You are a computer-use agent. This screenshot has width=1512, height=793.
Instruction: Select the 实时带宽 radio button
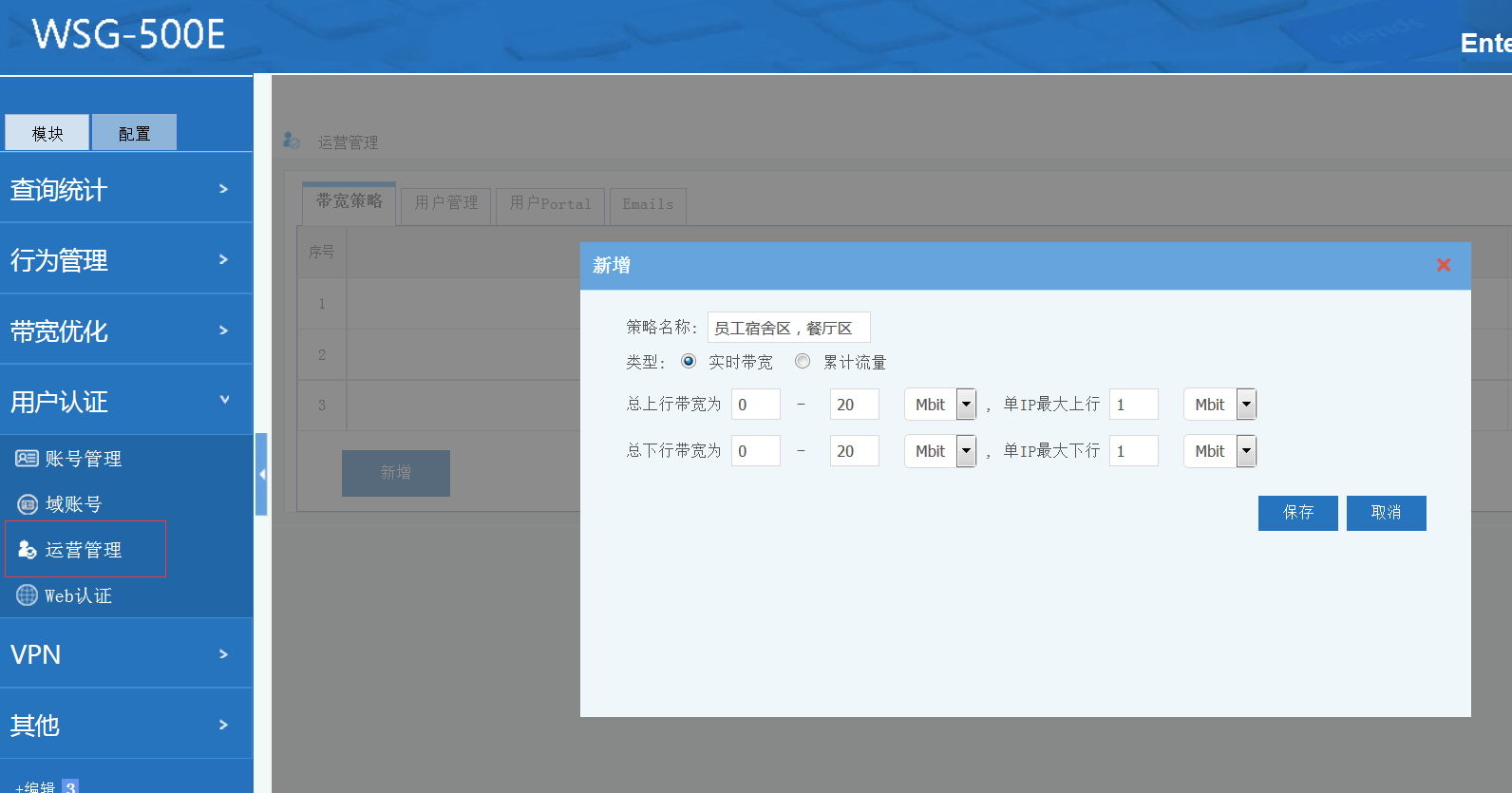[x=689, y=361]
